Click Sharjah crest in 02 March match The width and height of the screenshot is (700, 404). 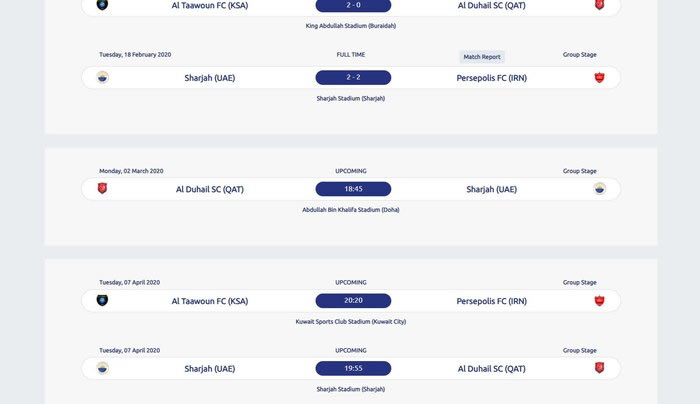coord(599,188)
